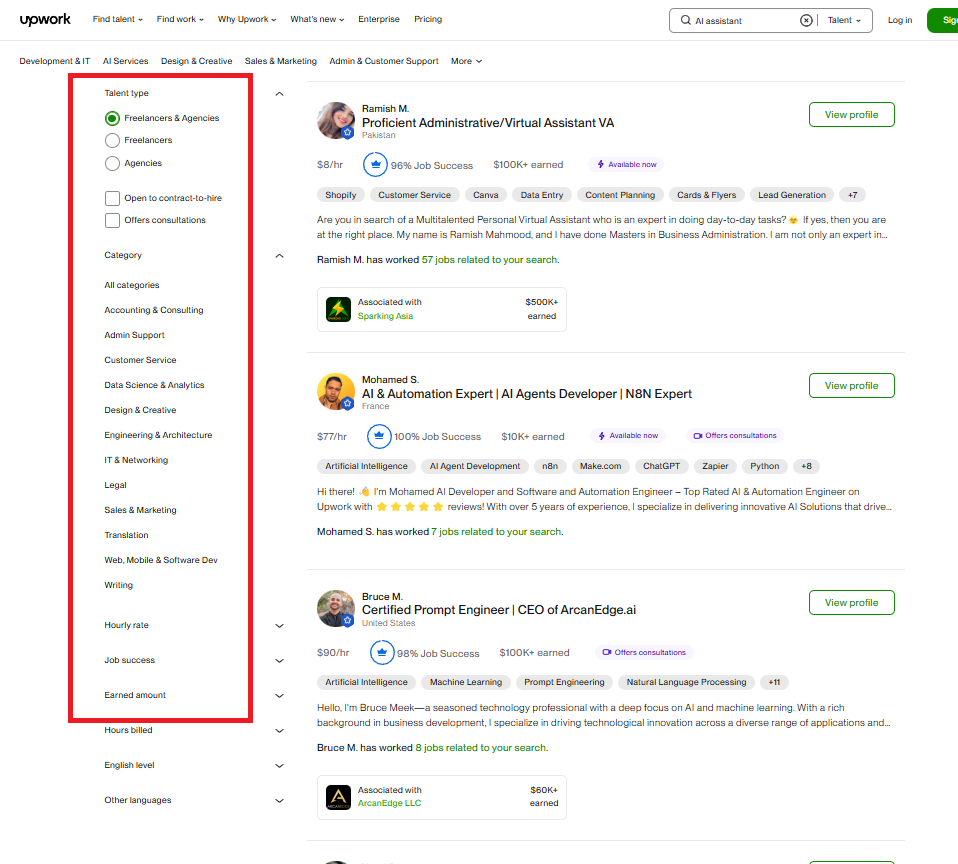Viewport: 958px width, 864px height.
Task: Clear the AI assistant search text
Action: point(806,20)
